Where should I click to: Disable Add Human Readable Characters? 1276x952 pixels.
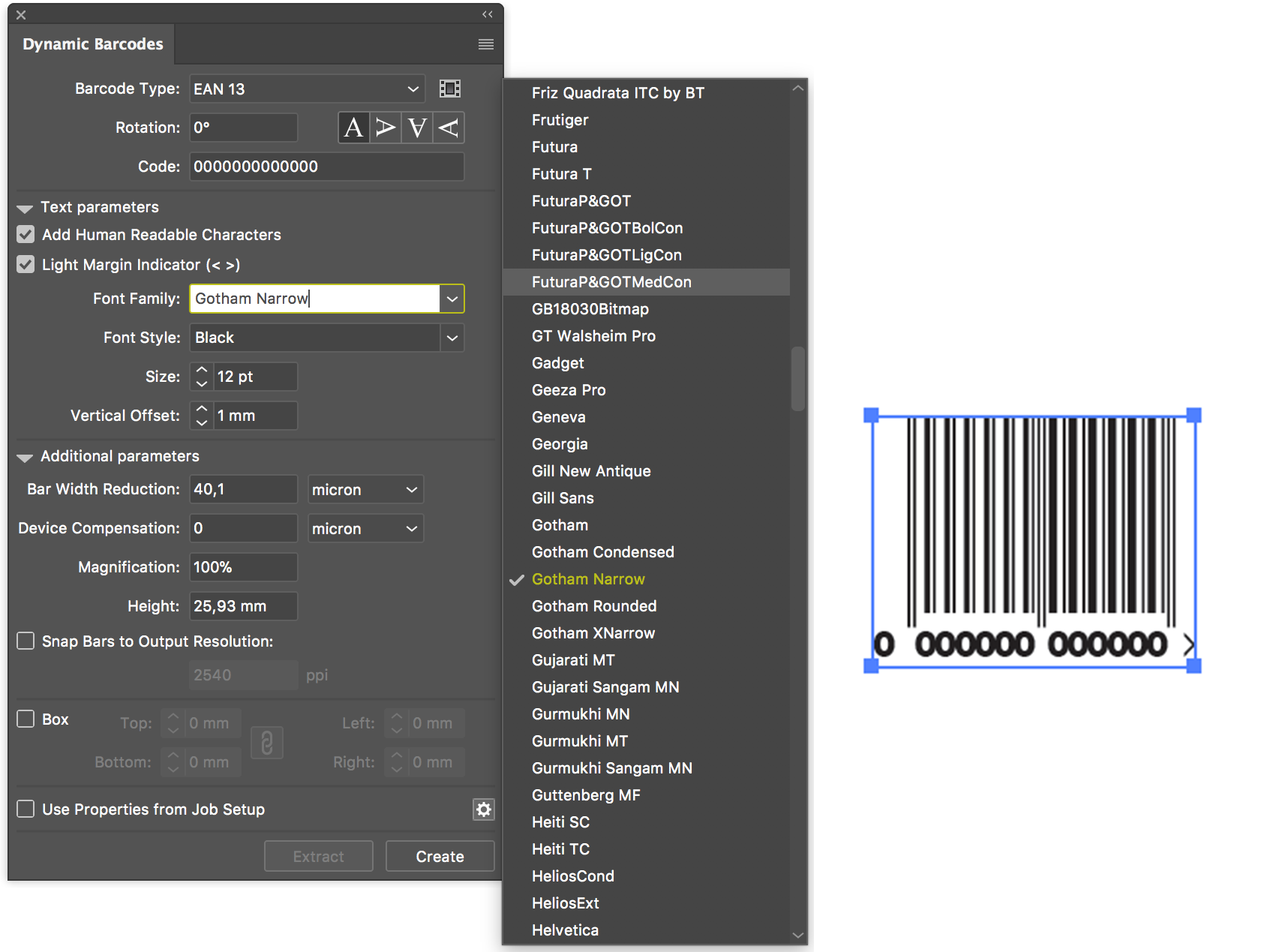[25, 234]
